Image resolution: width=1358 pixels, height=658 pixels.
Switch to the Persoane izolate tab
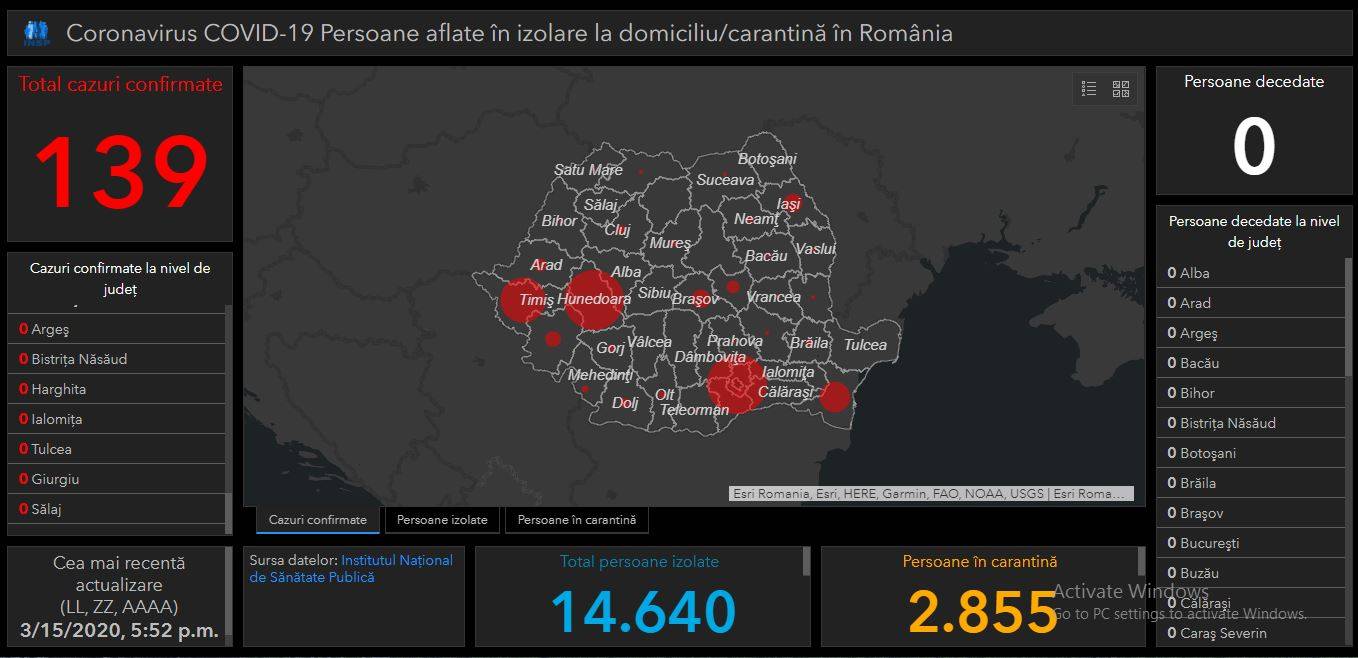point(442,519)
